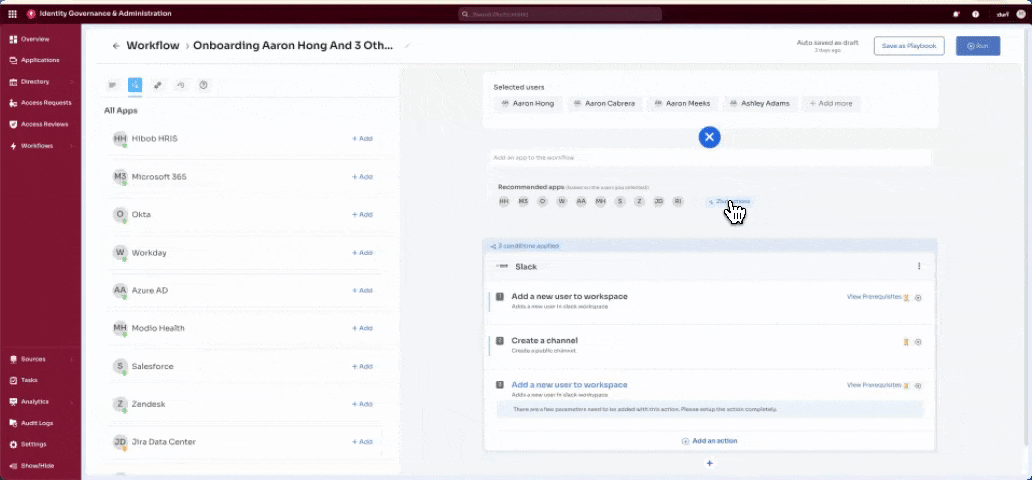The width and height of the screenshot is (1032, 480).
Task: Switch to the first list panel tab icon
Action: 113,85
